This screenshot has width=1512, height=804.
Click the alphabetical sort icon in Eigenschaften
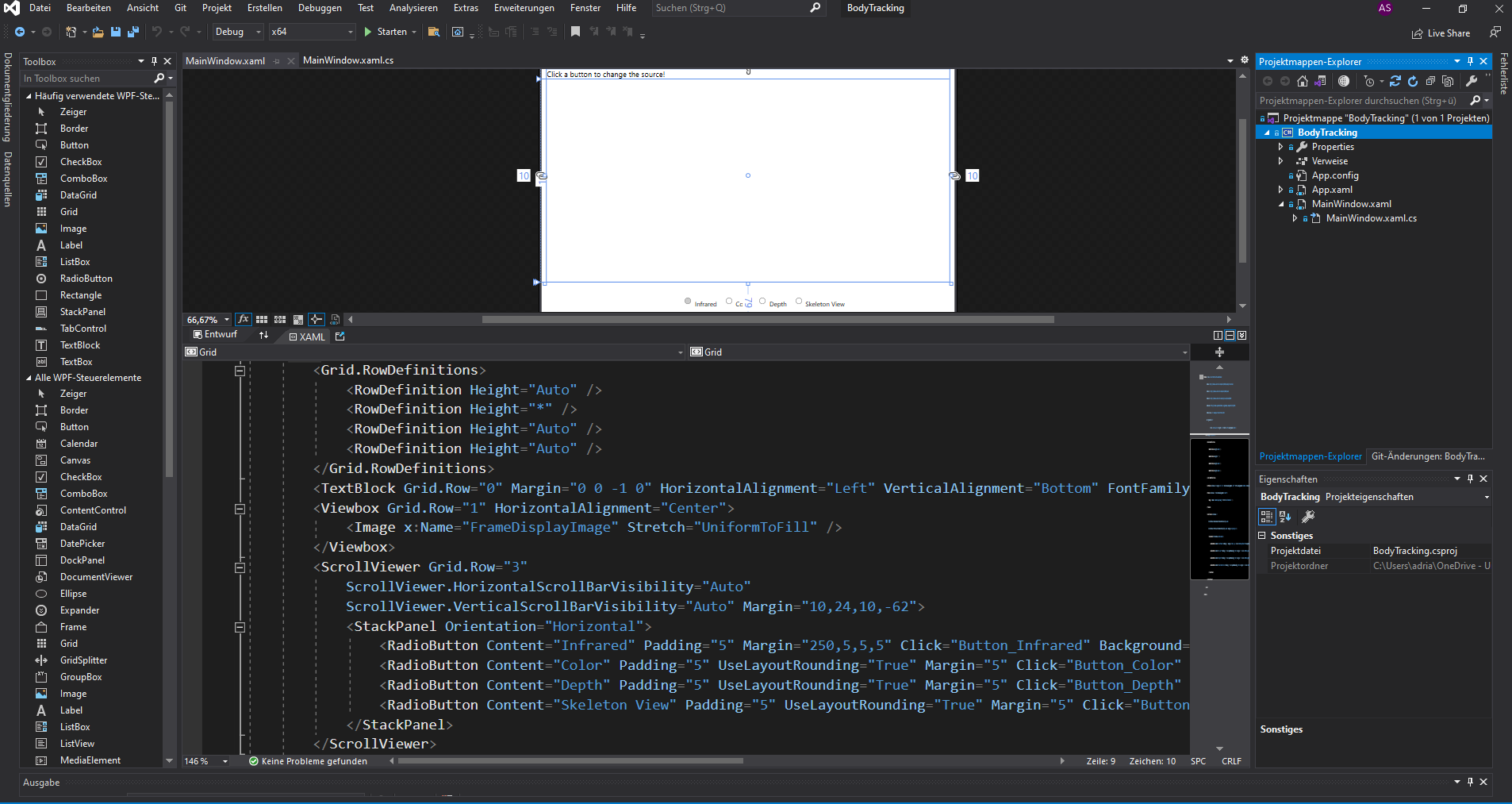coord(1285,517)
